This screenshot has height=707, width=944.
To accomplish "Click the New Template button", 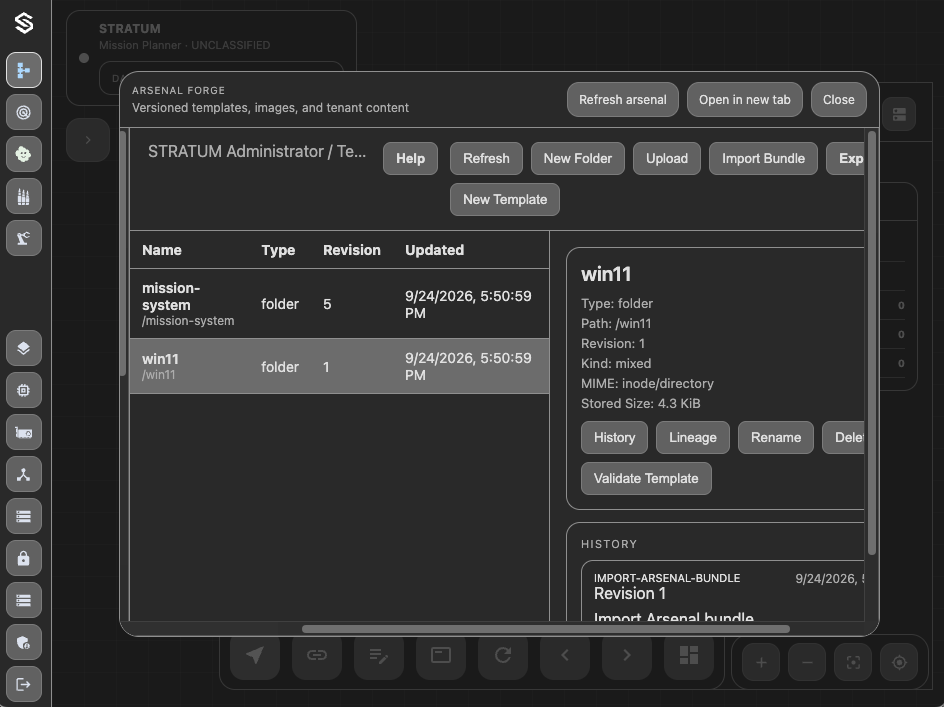I will tap(505, 199).
